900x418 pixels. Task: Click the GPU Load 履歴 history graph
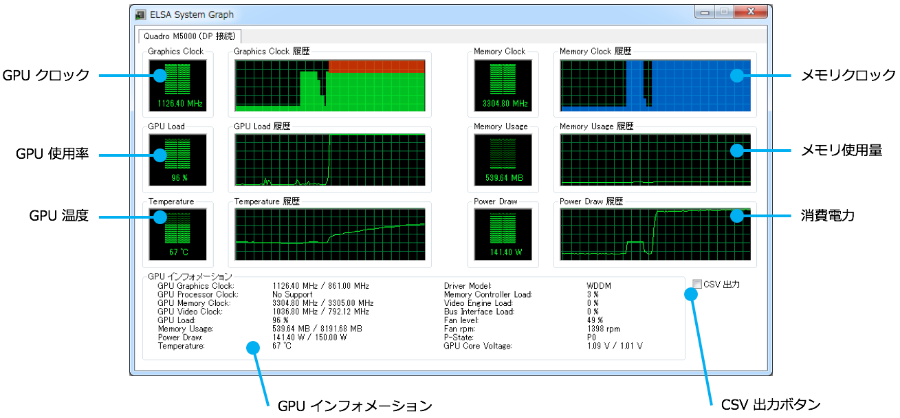[x=330, y=160]
